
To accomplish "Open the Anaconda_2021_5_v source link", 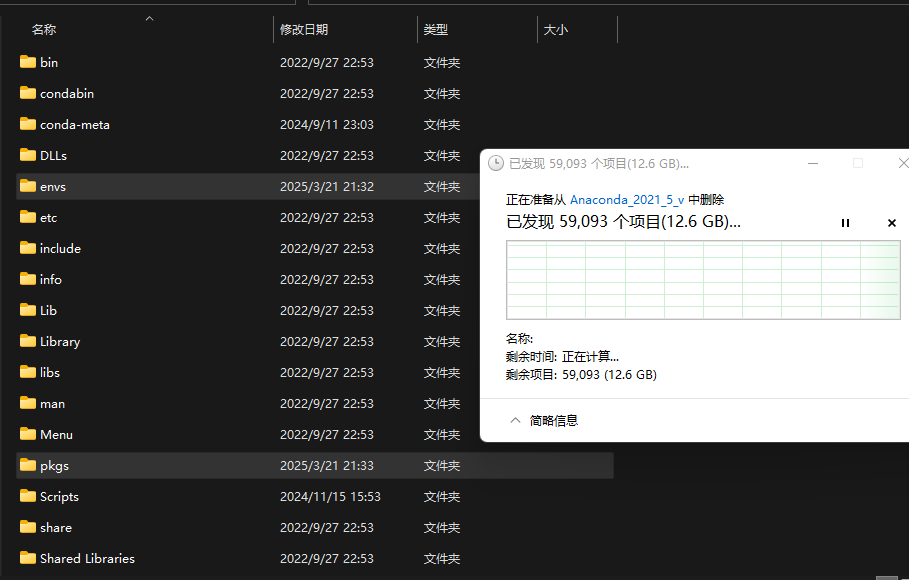I will click(627, 200).
